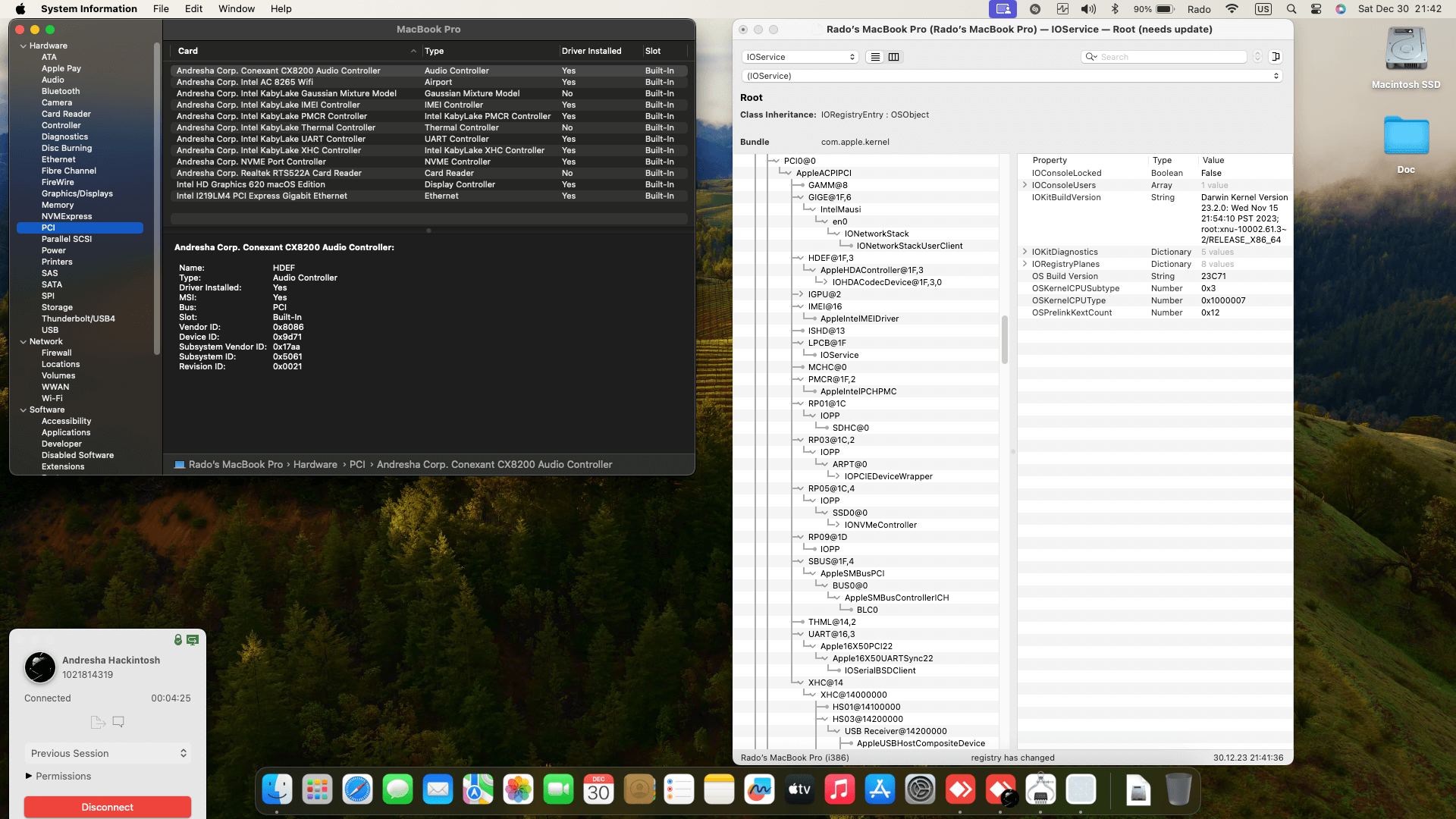Image resolution: width=1456 pixels, height=819 pixels.
Task: Click Hardware in the breadcrumb path
Action: pyautogui.click(x=315, y=464)
